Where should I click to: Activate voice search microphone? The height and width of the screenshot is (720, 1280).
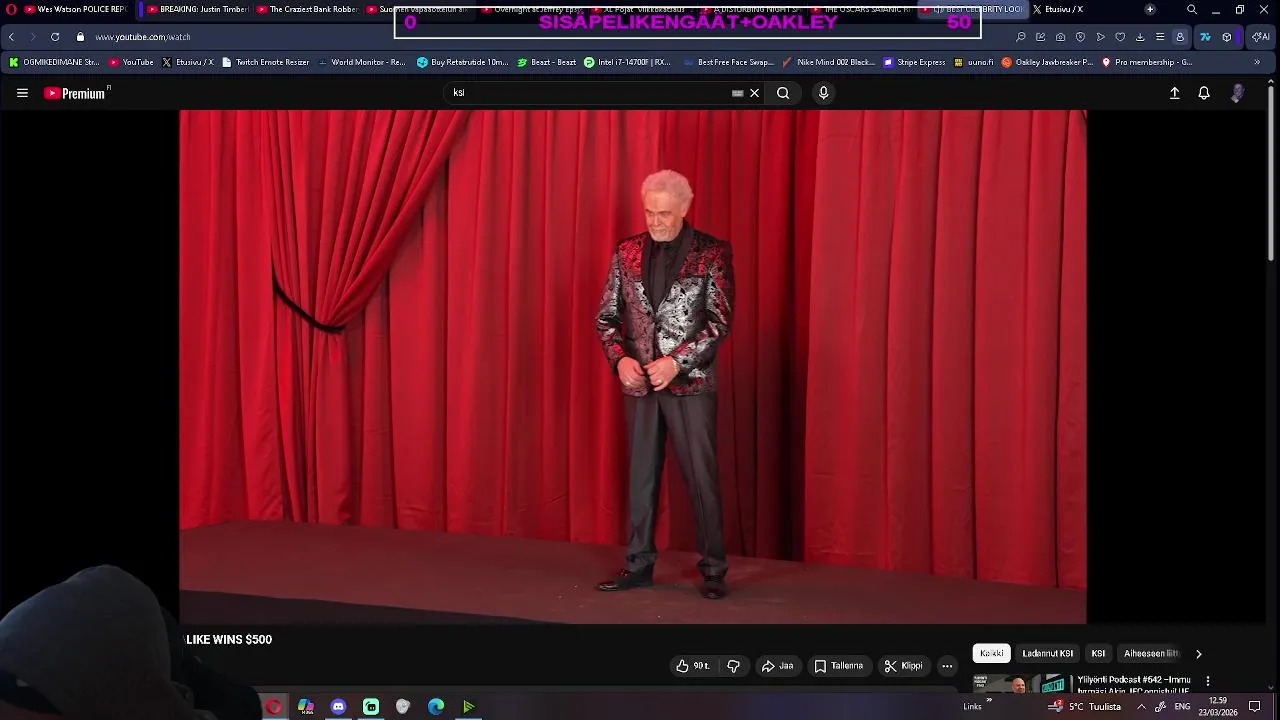[x=823, y=93]
